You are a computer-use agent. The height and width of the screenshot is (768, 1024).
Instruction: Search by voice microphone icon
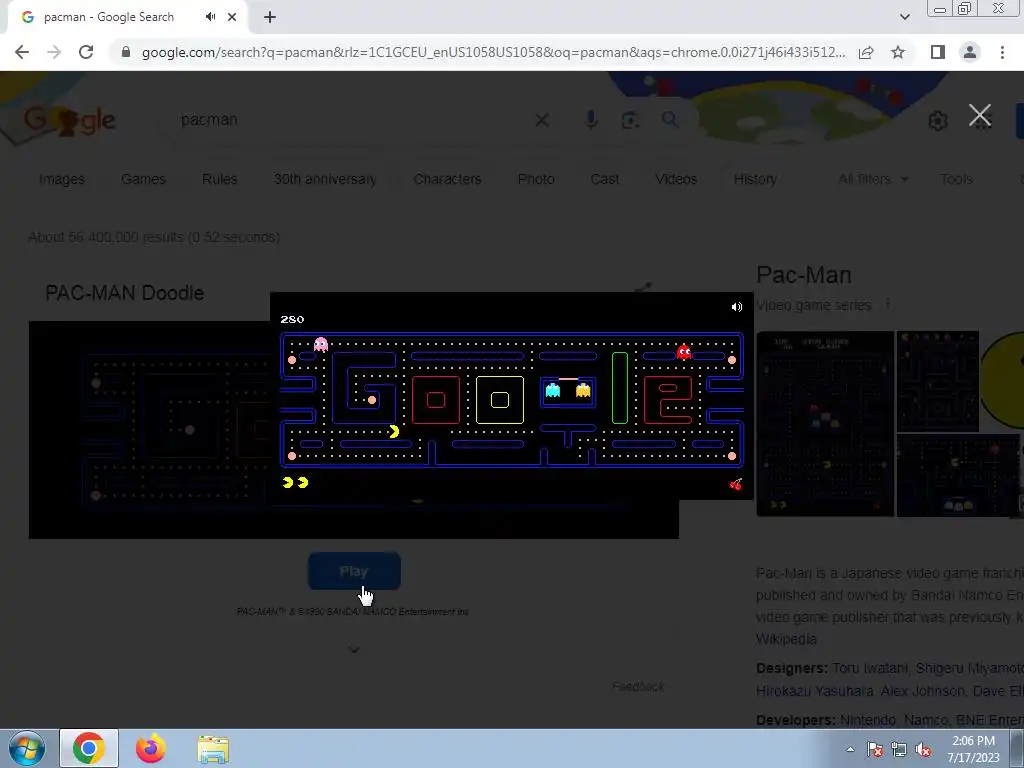click(591, 120)
